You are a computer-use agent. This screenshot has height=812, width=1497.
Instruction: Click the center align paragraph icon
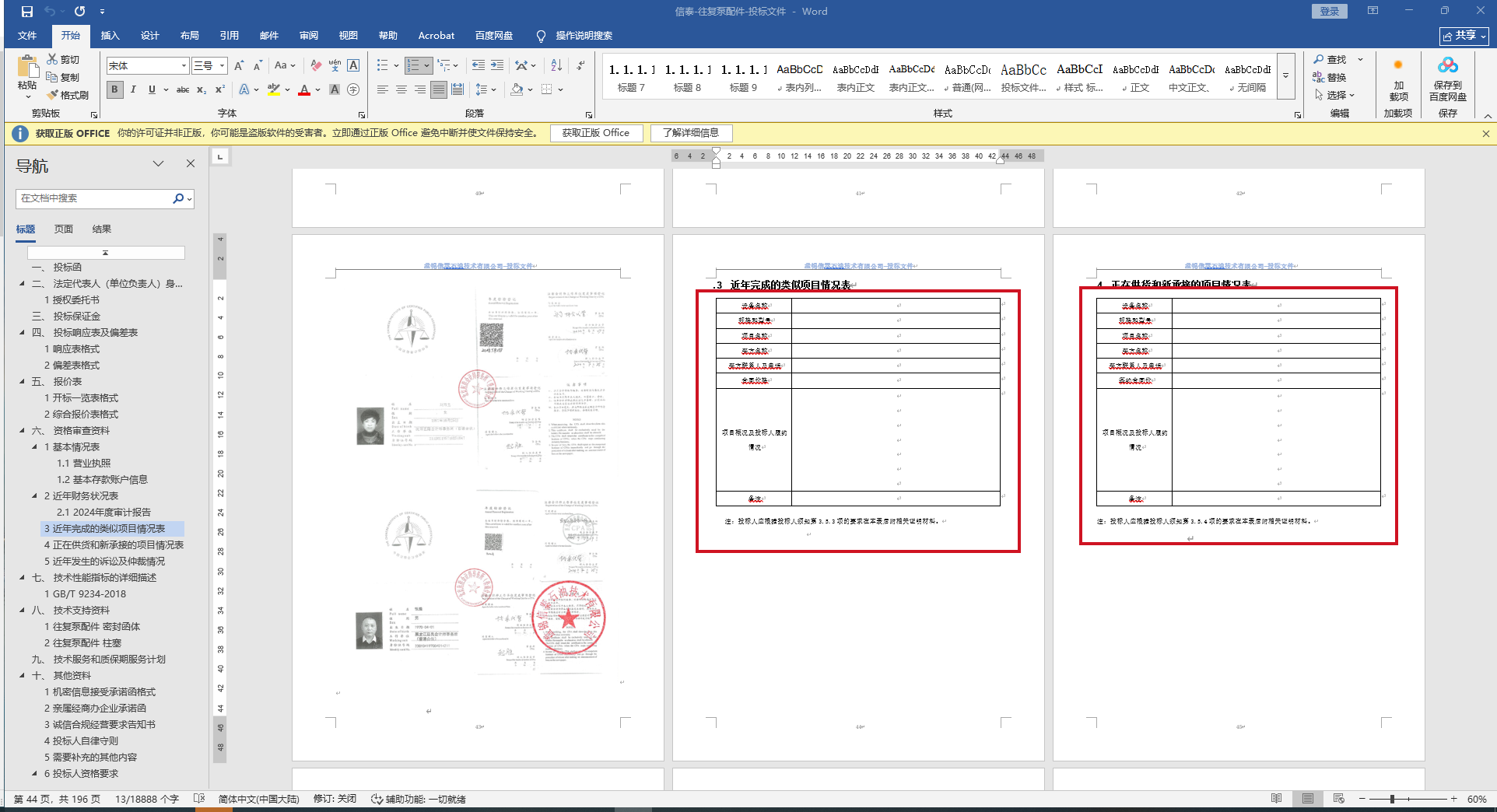[x=401, y=90]
